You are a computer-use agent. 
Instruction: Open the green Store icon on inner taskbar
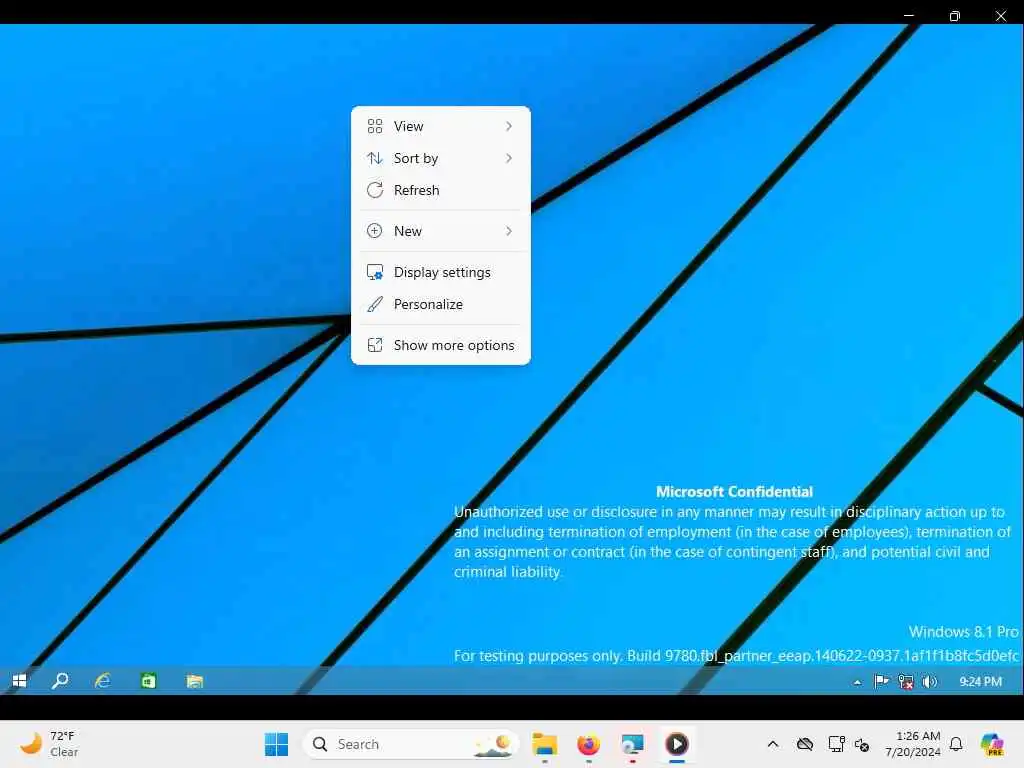(148, 681)
